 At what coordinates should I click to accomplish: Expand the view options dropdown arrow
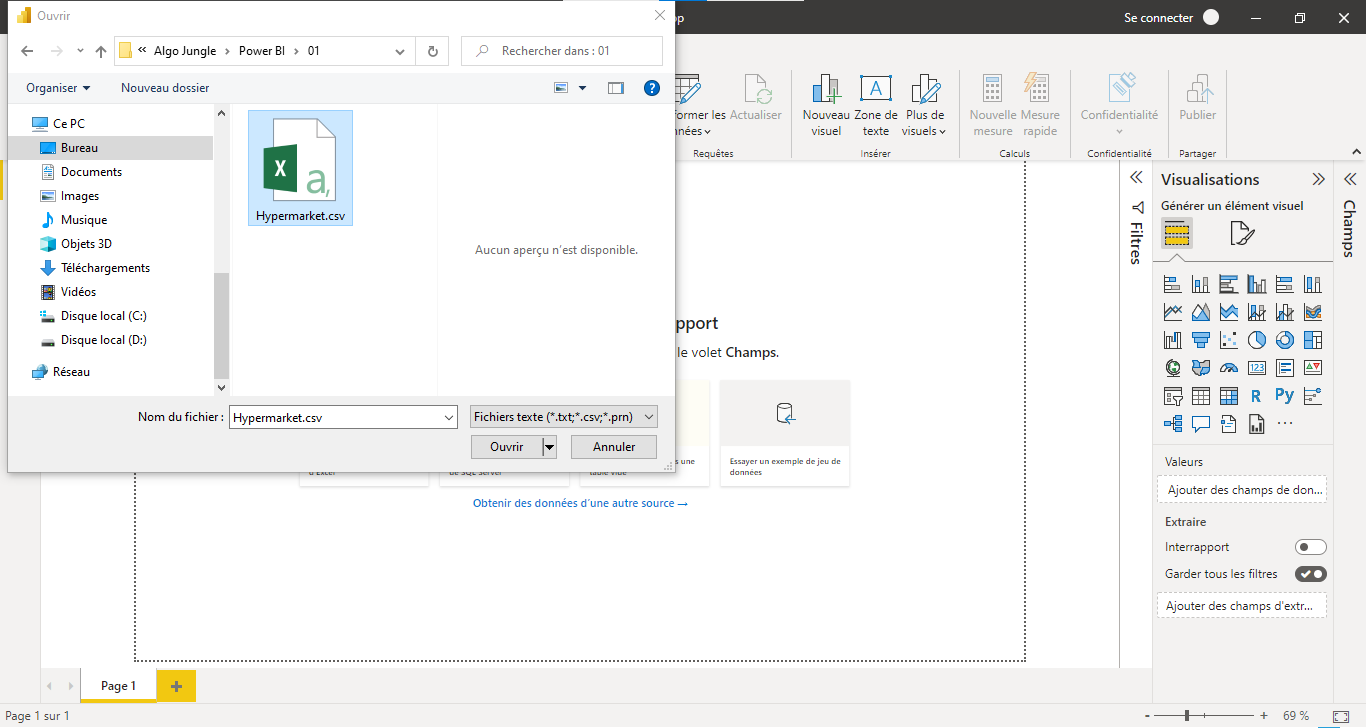pos(583,88)
